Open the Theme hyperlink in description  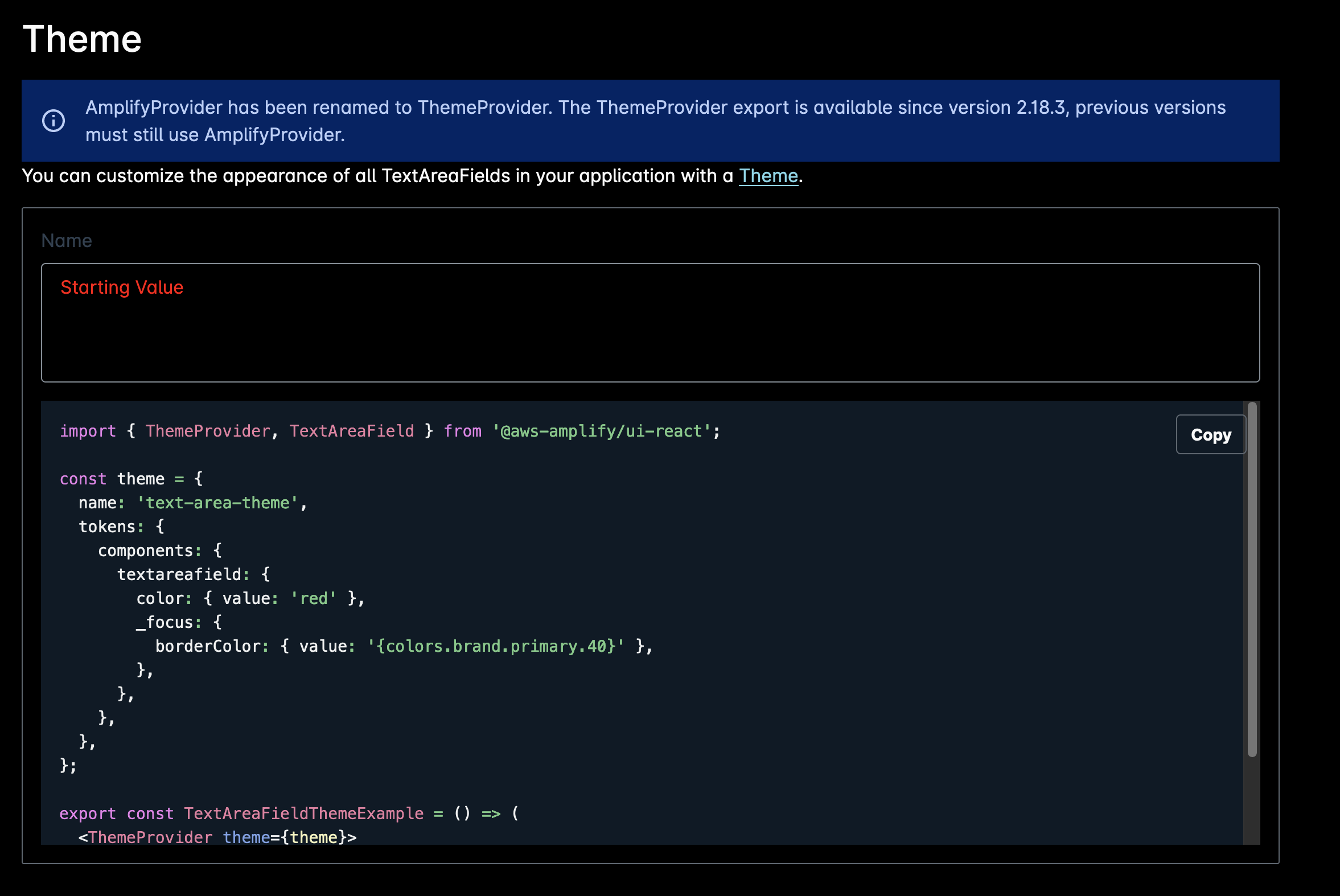tap(768, 176)
